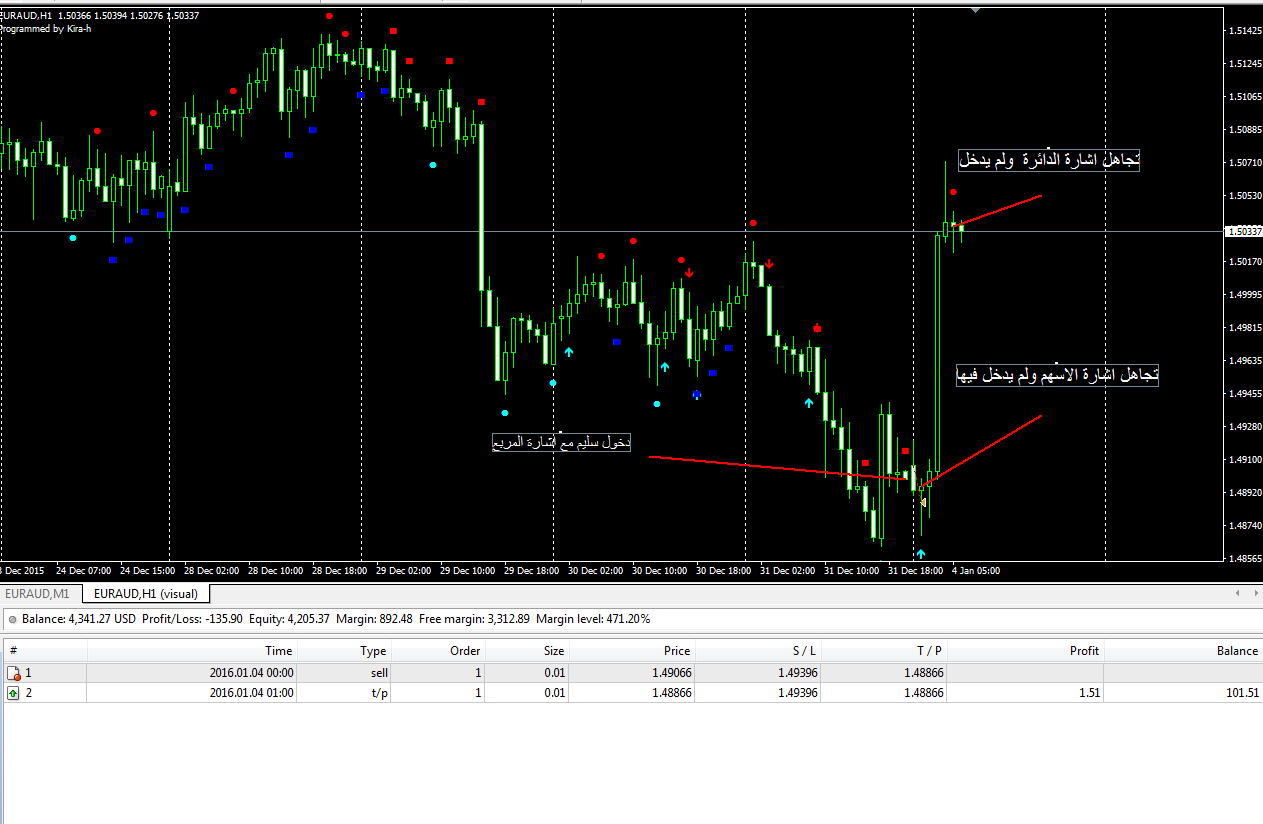Click the chart shift triangle marker at top
The image size is (1263, 824).
pos(976,10)
